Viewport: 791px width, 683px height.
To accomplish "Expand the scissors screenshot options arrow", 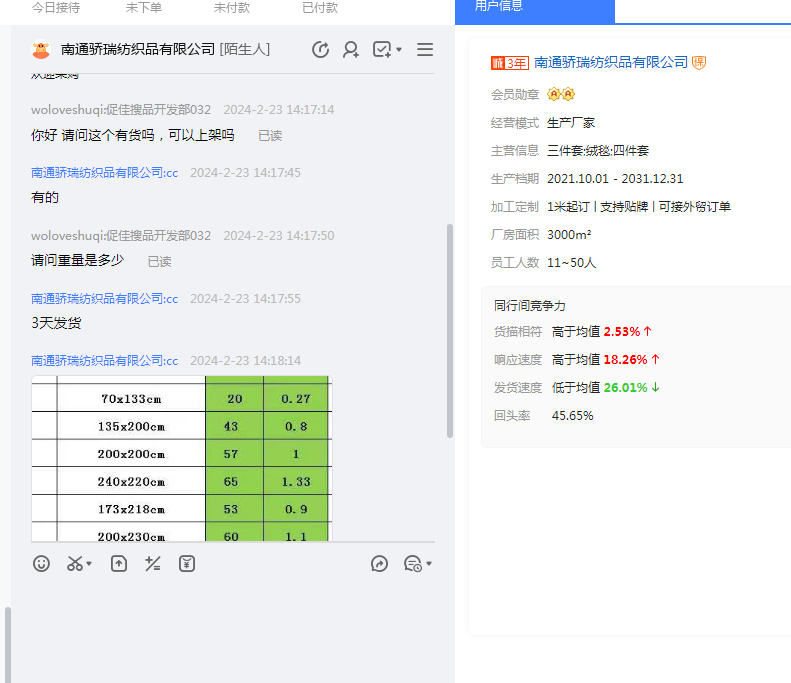I will (x=89, y=565).
